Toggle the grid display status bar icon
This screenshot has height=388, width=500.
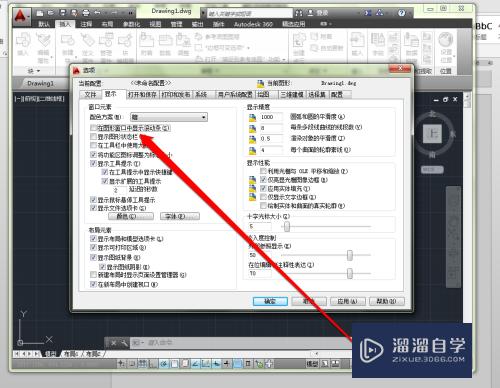142,364
